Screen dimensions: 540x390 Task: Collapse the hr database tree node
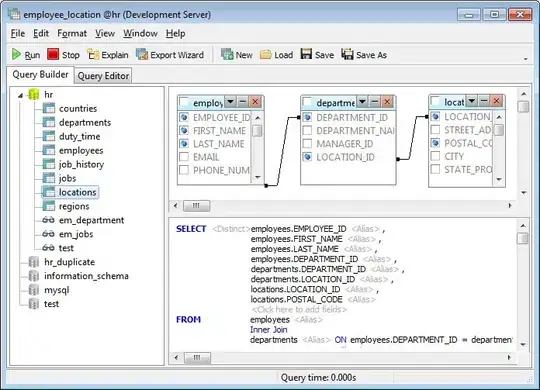(x=21, y=95)
